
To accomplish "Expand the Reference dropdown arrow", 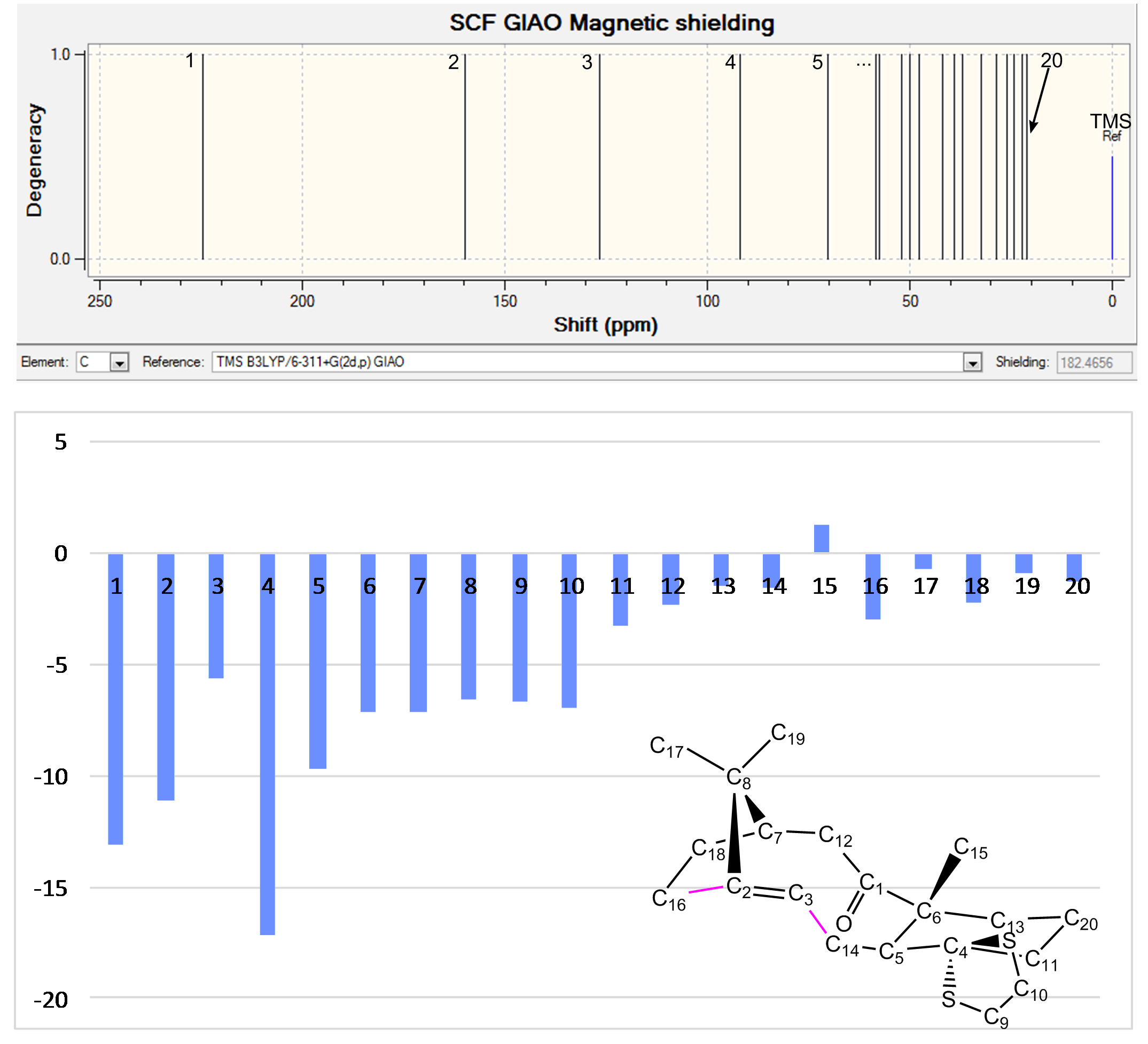I will 973,363.
